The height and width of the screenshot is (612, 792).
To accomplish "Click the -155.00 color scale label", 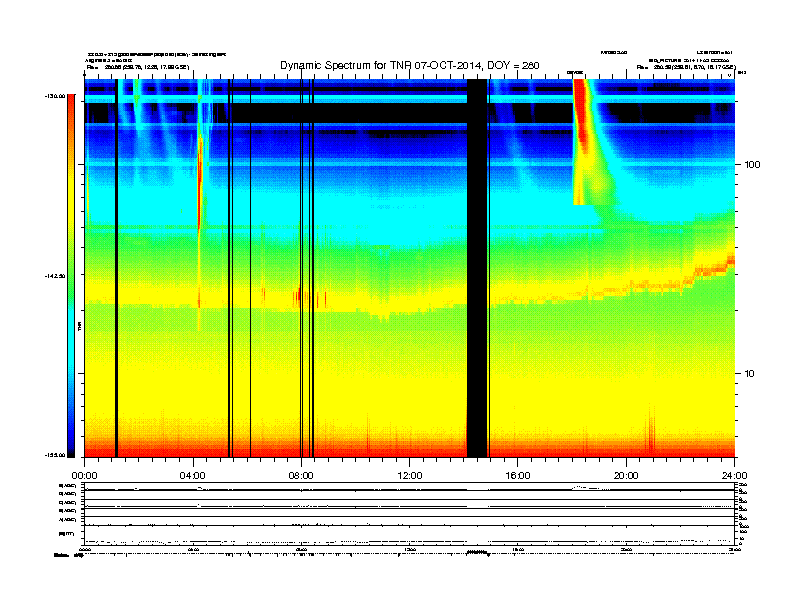I will tap(55, 455).
